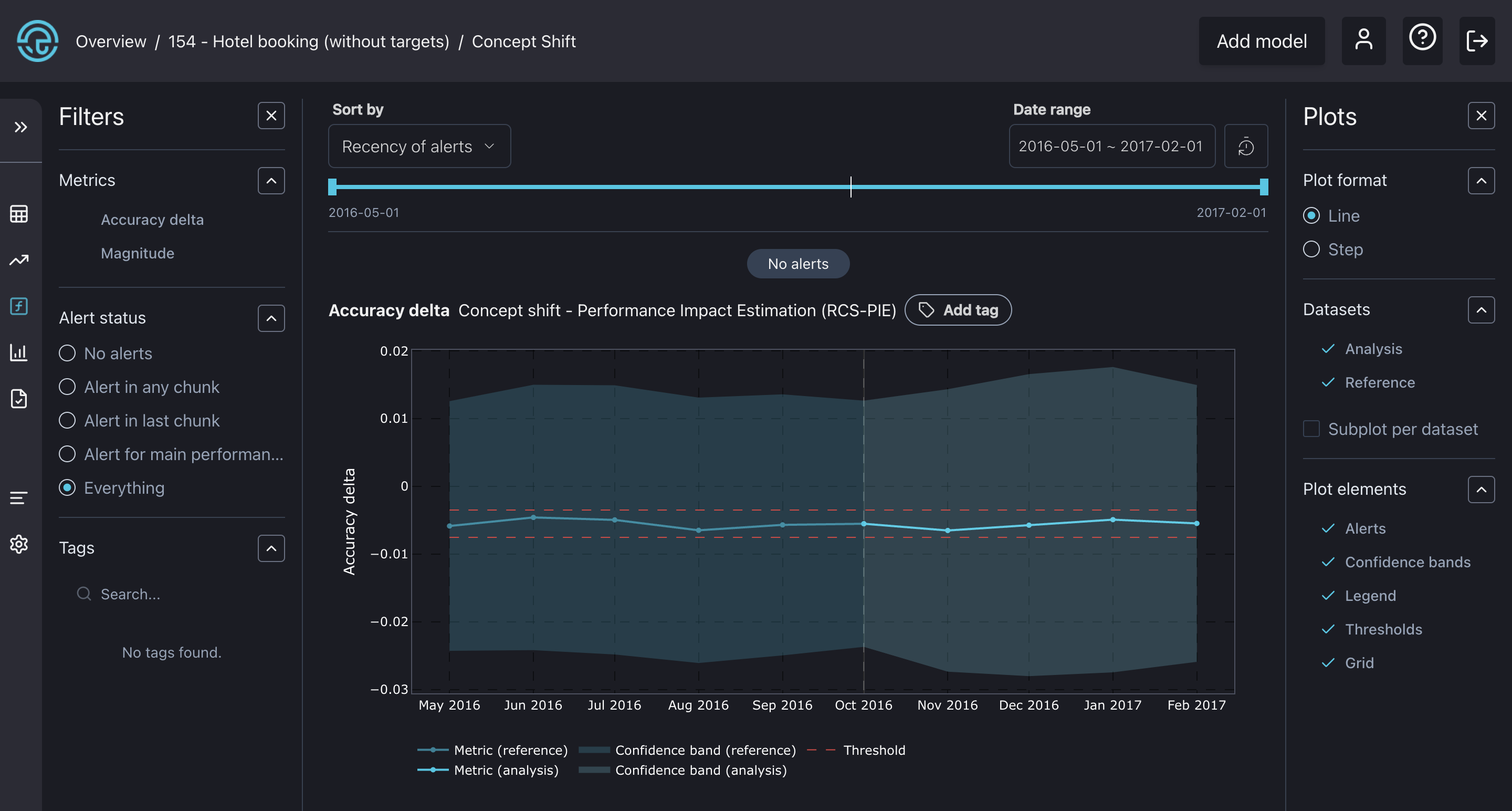Collapse the Metrics filter section

tap(271, 180)
